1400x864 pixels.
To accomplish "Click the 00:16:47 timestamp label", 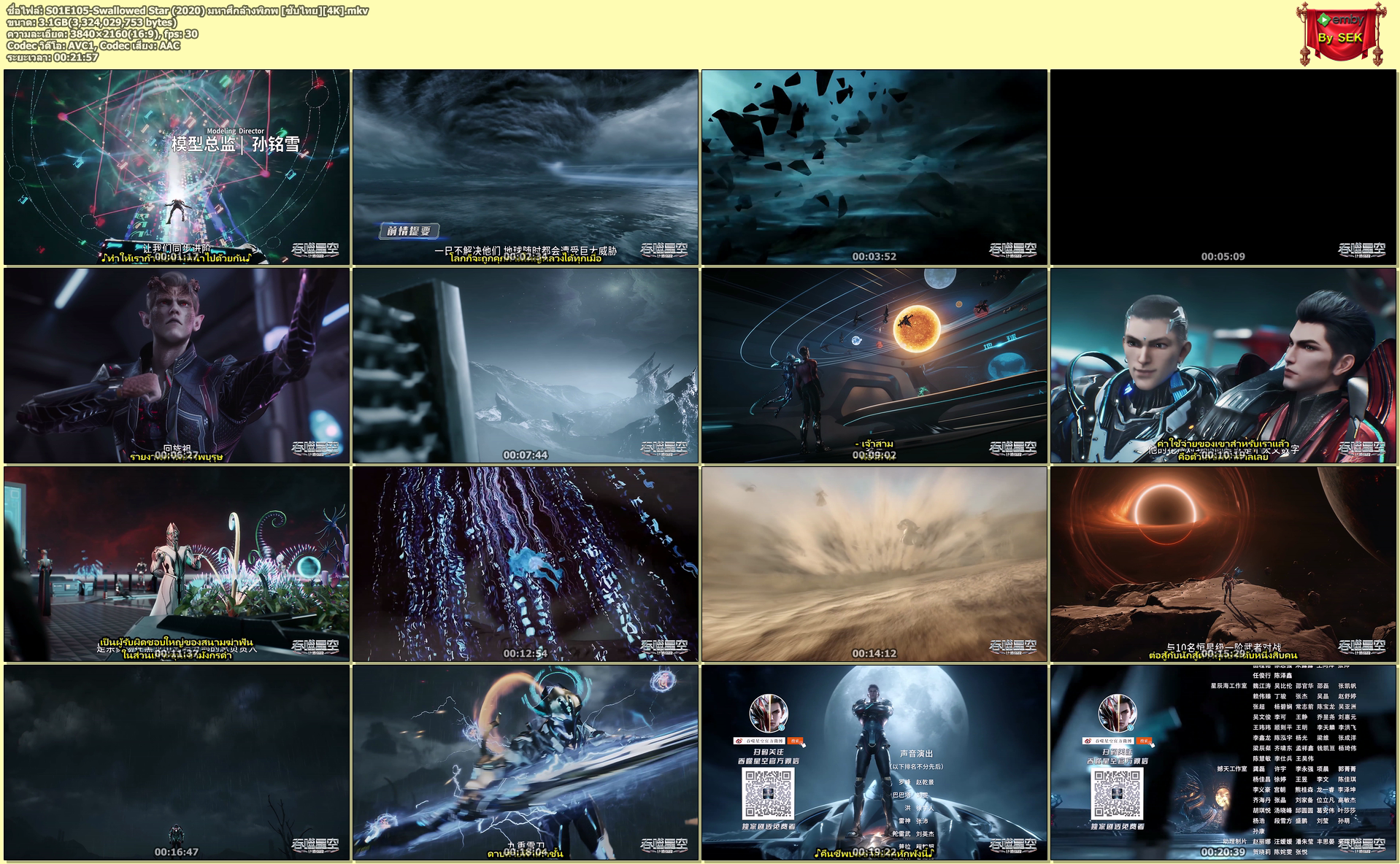I will (x=177, y=852).
